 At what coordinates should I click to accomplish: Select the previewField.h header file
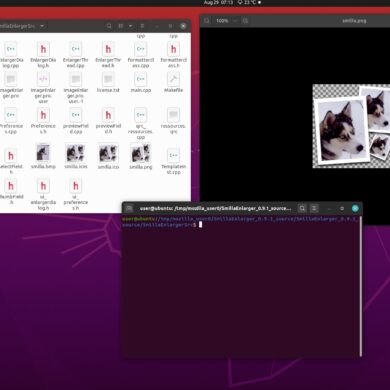tap(108, 121)
